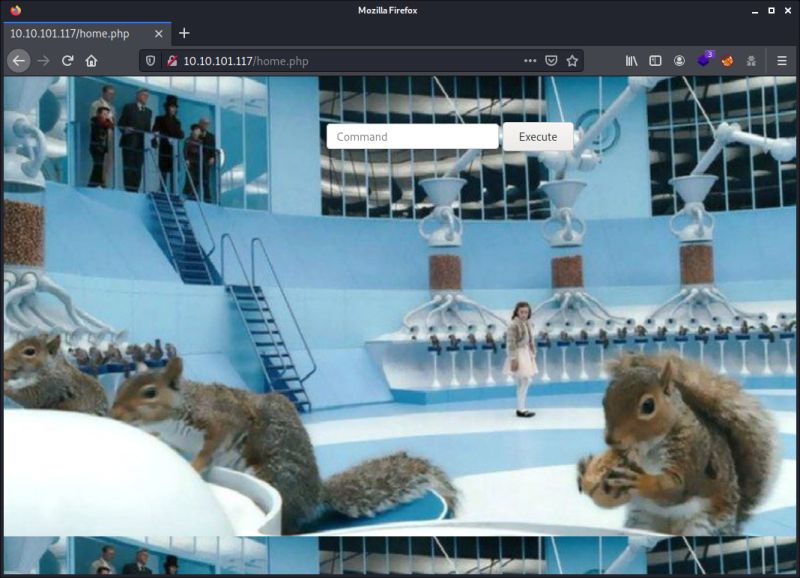Viewport: 800px width, 578px height.
Task: Click inside the Command input field
Action: point(413,136)
